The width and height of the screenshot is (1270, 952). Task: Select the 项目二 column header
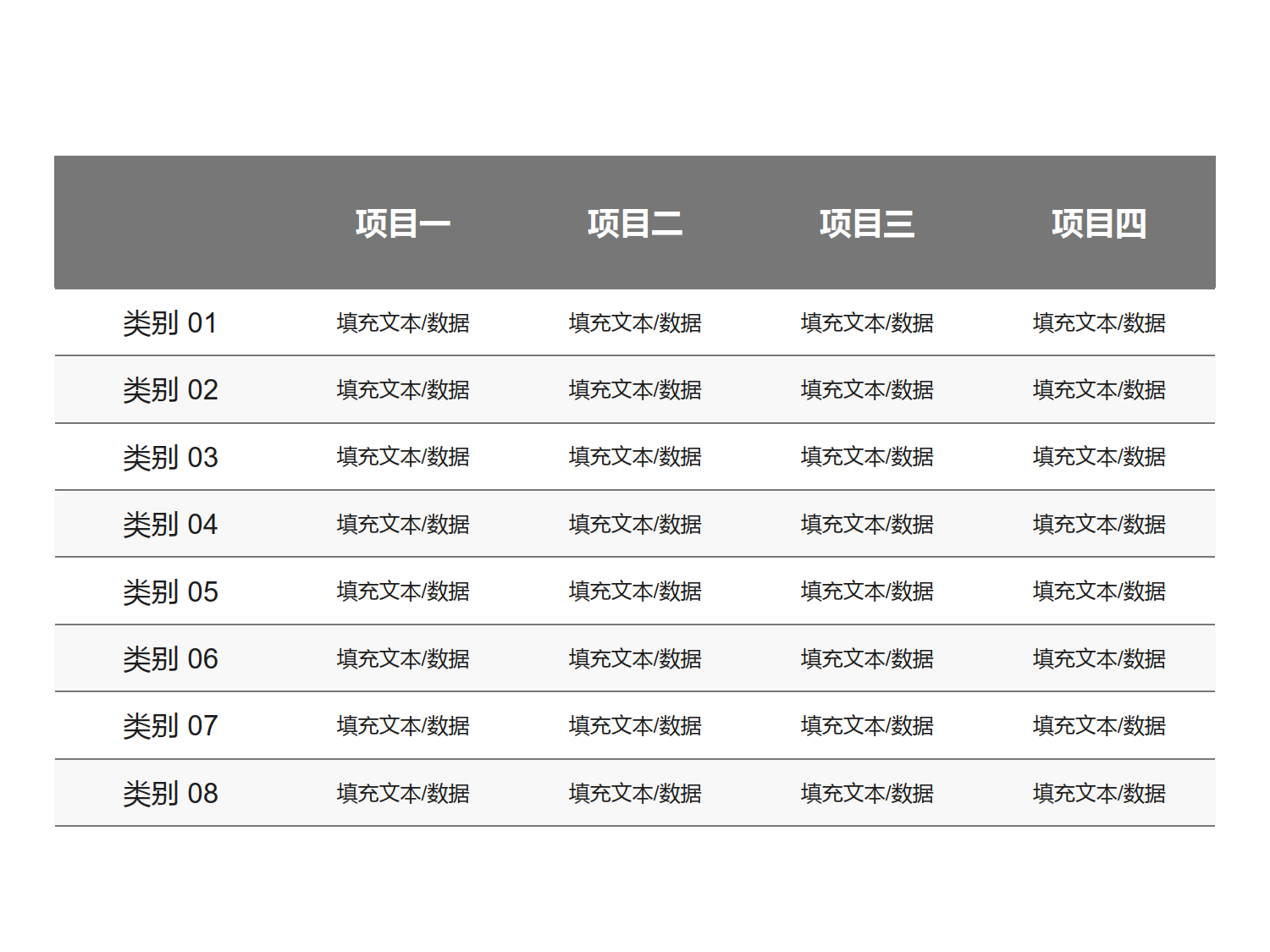coord(635,223)
